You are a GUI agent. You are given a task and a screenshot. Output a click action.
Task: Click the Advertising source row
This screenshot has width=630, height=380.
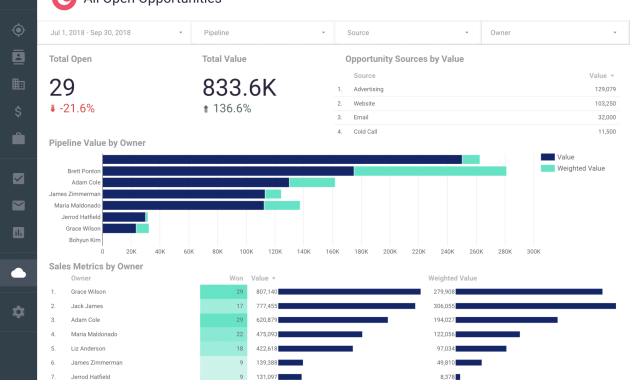477,89
